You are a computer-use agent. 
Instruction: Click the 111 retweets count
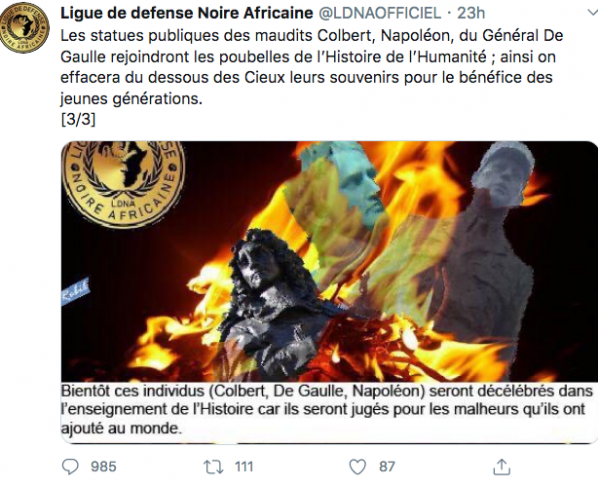pyautogui.click(x=244, y=467)
